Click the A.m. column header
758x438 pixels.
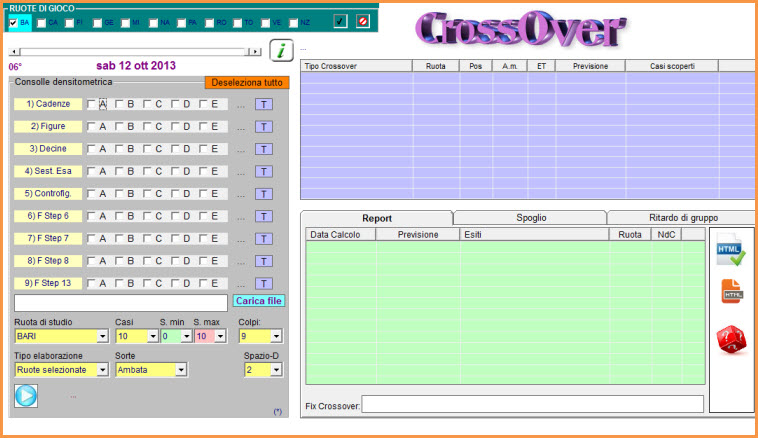point(510,66)
